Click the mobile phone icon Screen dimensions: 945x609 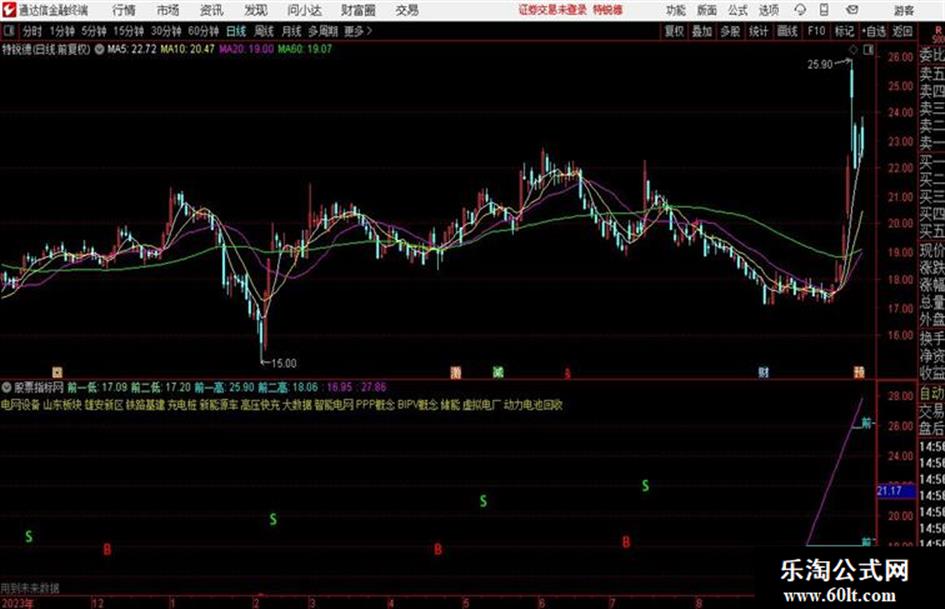(824, 10)
